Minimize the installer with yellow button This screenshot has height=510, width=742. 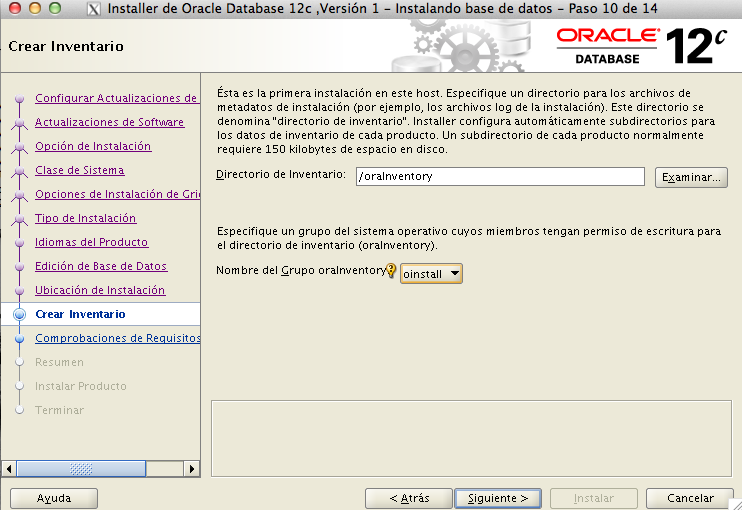pyautogui.click(x=35, y=8)
